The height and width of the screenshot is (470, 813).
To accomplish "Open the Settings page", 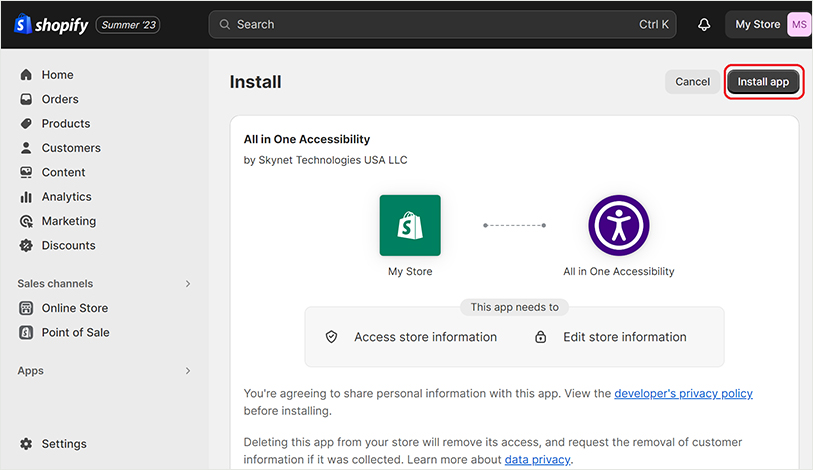I will (64, 444).
